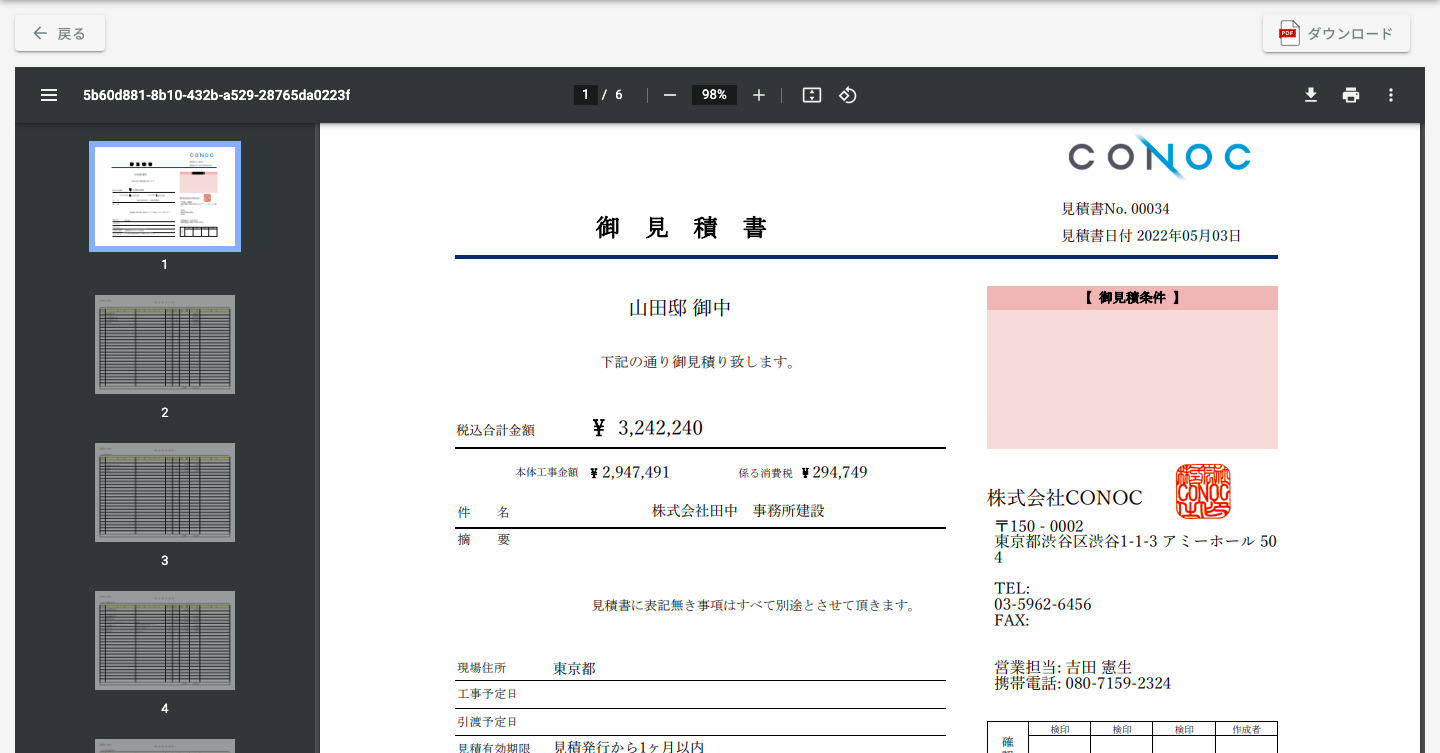Open page 2 thumbnail
The width and height of the screenshot is (1440, 753).
tap(165, 344)
